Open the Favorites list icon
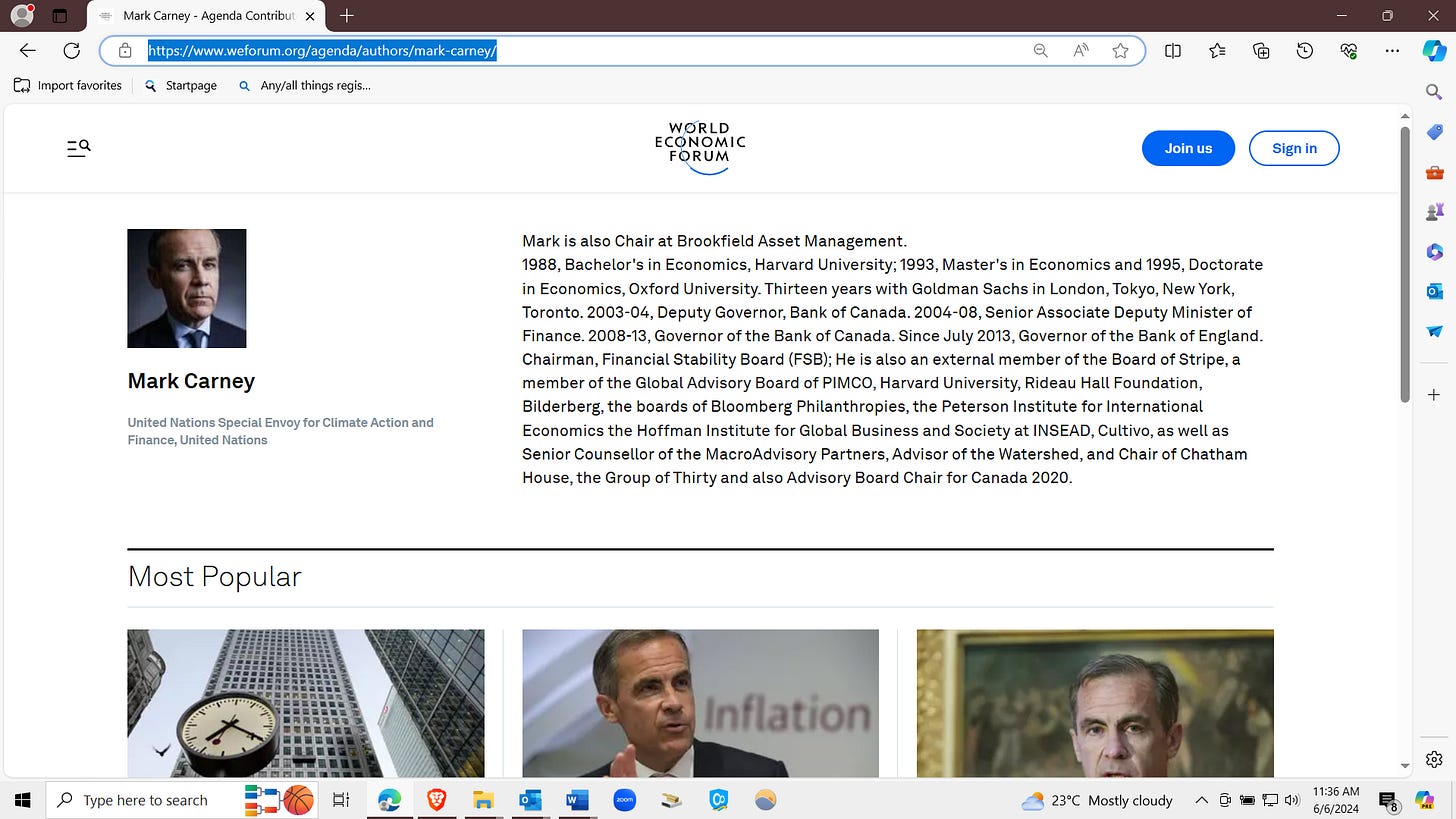Image resolution: width=1456 pixels, height=819 pixels. click(x=1217, y=50)
